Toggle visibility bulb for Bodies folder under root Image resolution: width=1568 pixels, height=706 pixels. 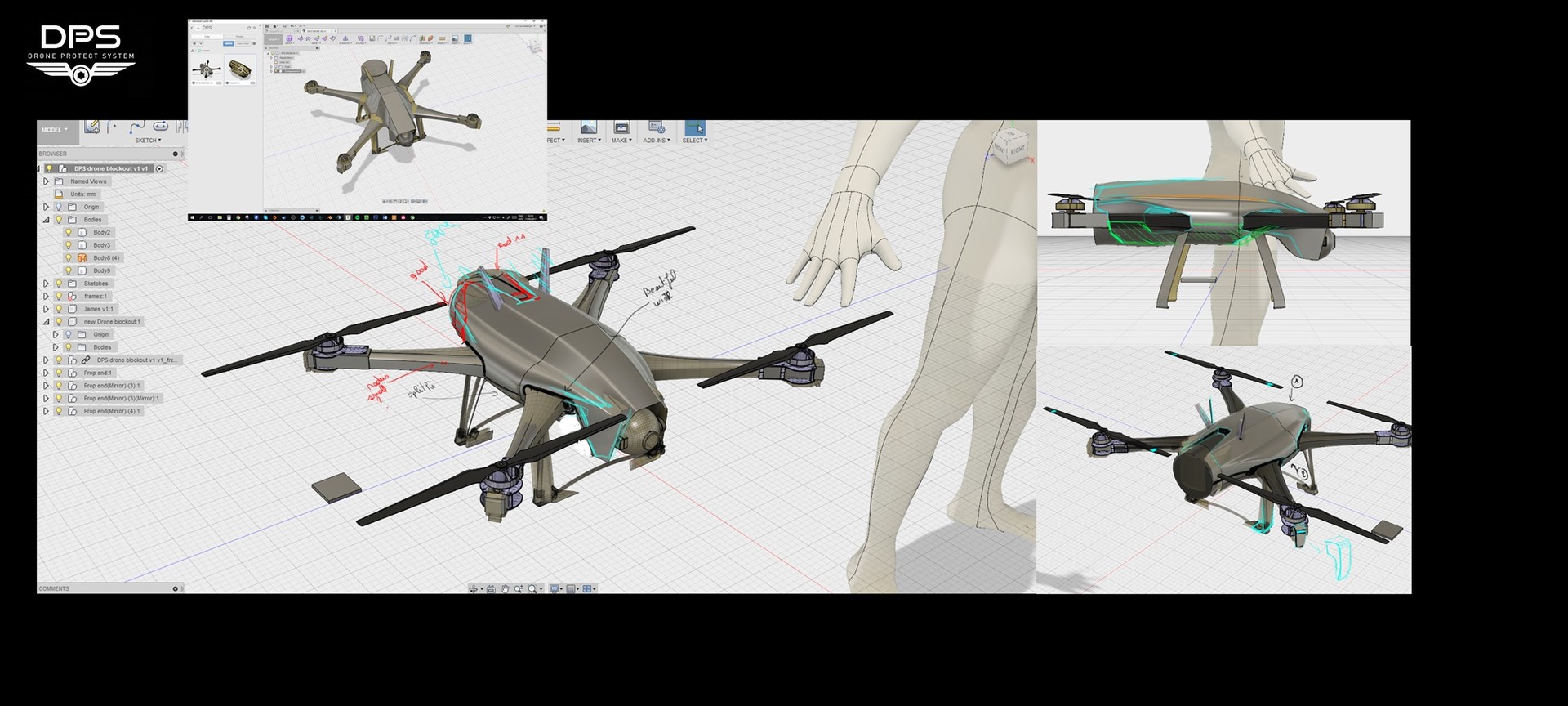[59, 220]
